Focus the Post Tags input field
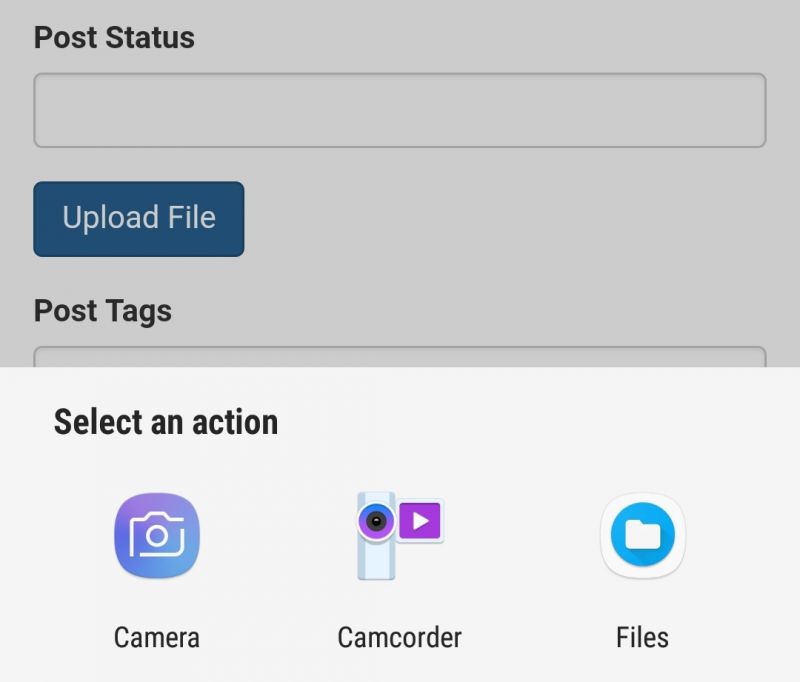800x682 pixels. pyautogui.click(x=400, y=357)
